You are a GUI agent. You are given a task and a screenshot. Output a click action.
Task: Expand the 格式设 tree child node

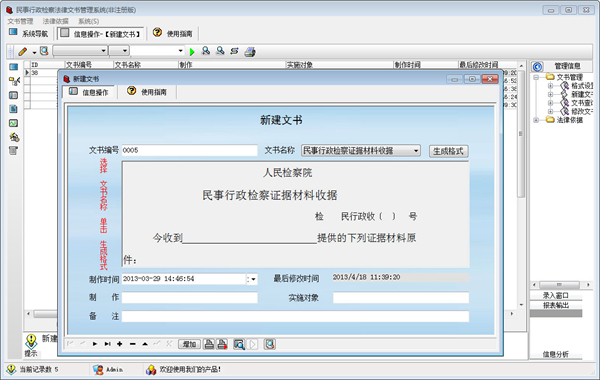(550, 86)
